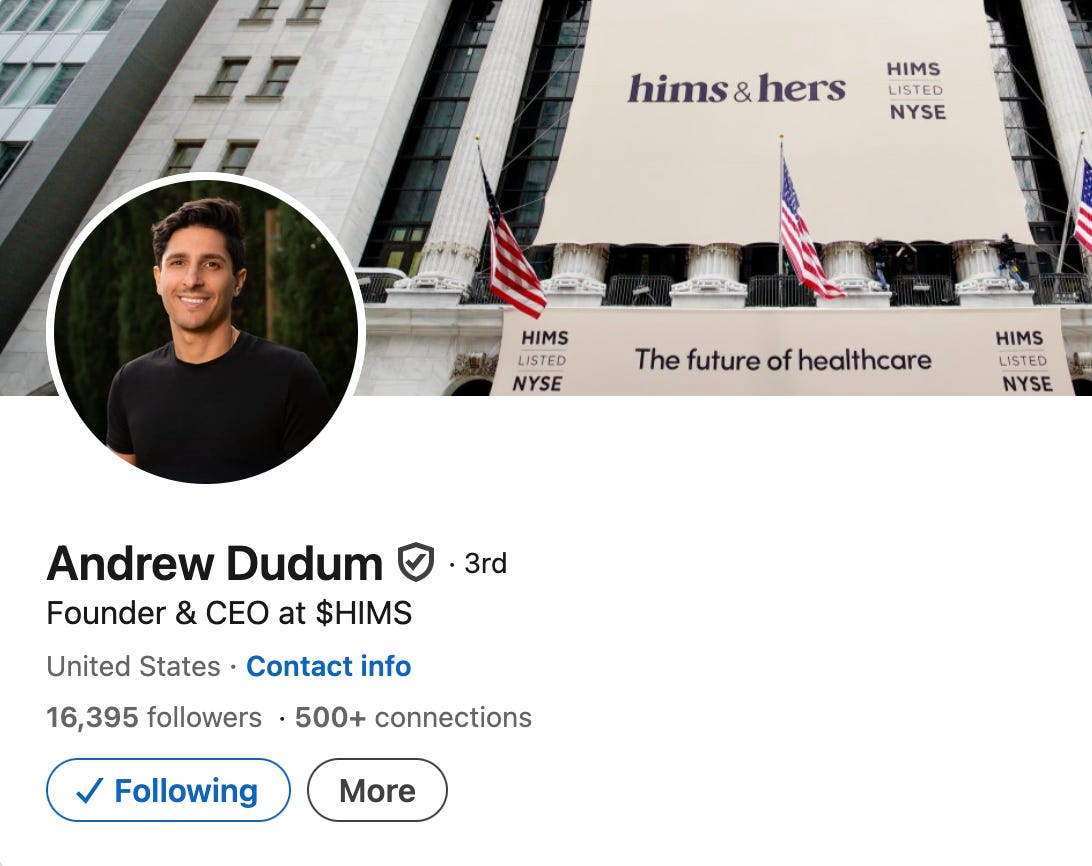This screenshot has height=866, width=1092.
Task: Click the 3rd degree connection label
Action: click(485, 563)
